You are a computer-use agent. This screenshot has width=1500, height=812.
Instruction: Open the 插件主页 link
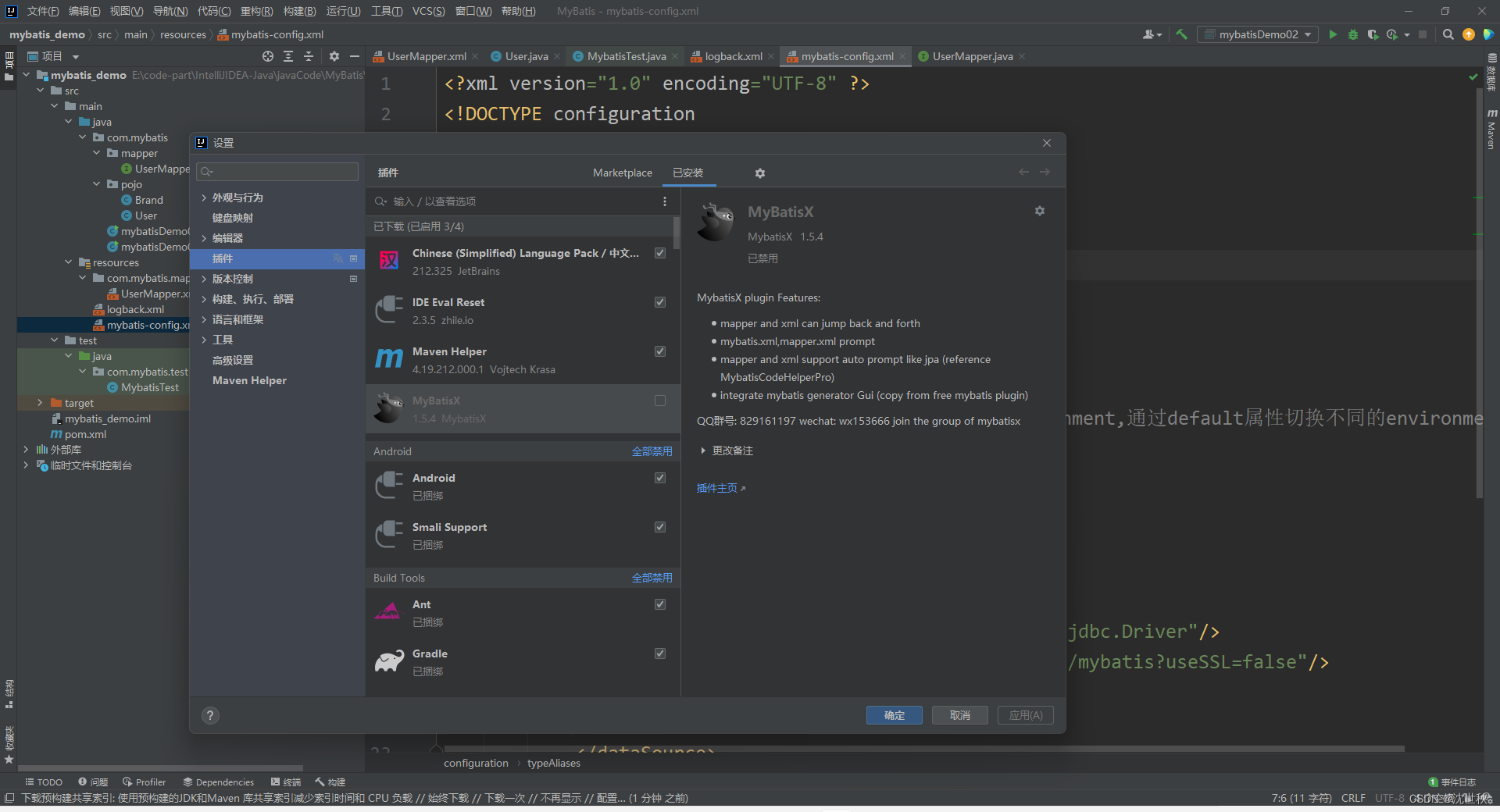pyautogui.click(x=721, y=488)
